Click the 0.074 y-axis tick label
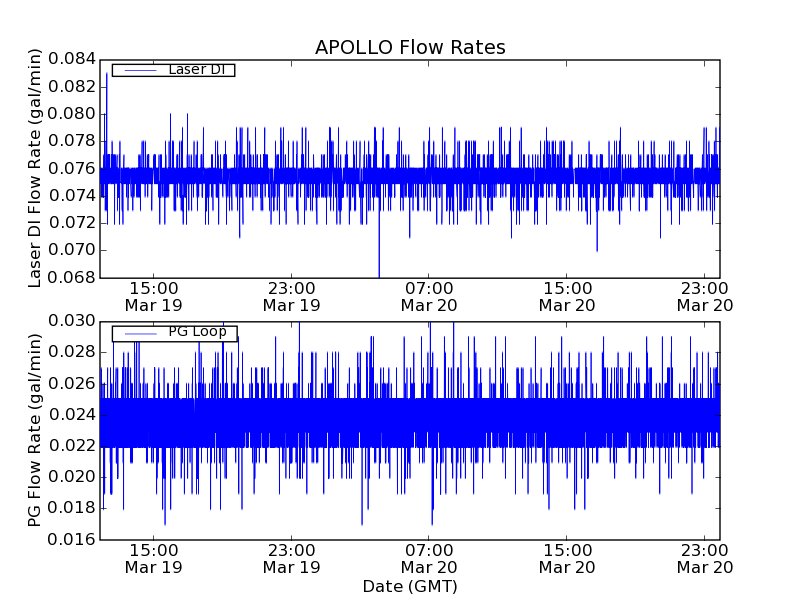The width and height of the screenshot is (800, 600). 72,195
